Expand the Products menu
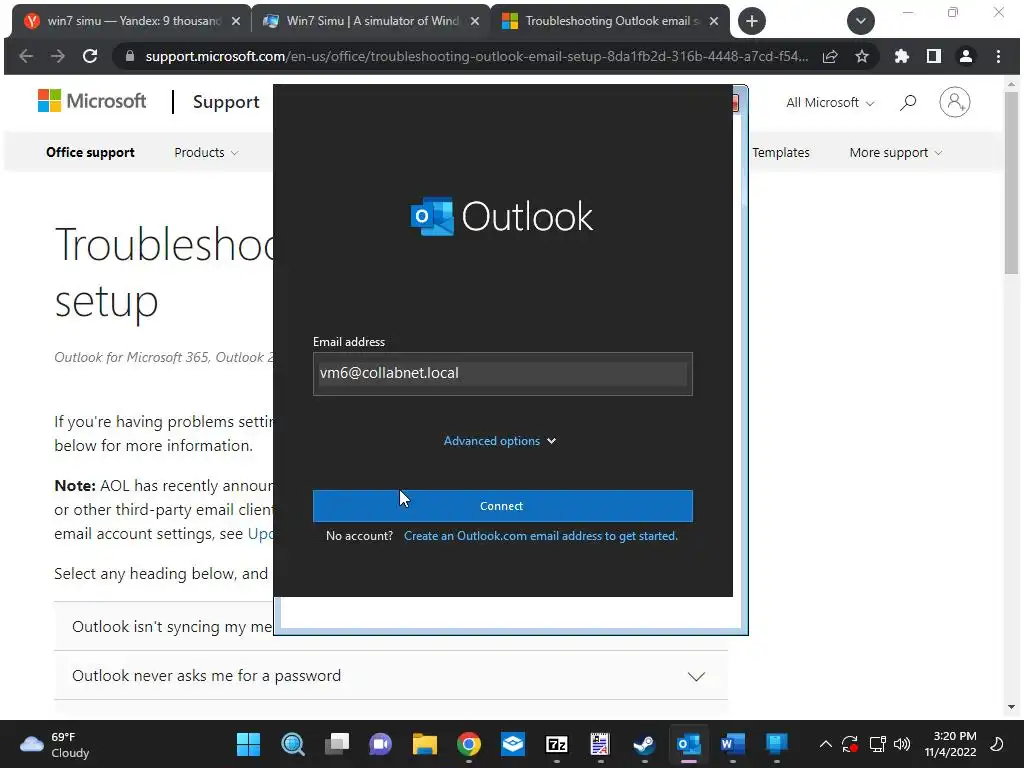Viewport: 1024px width, 768px height. 206,152
